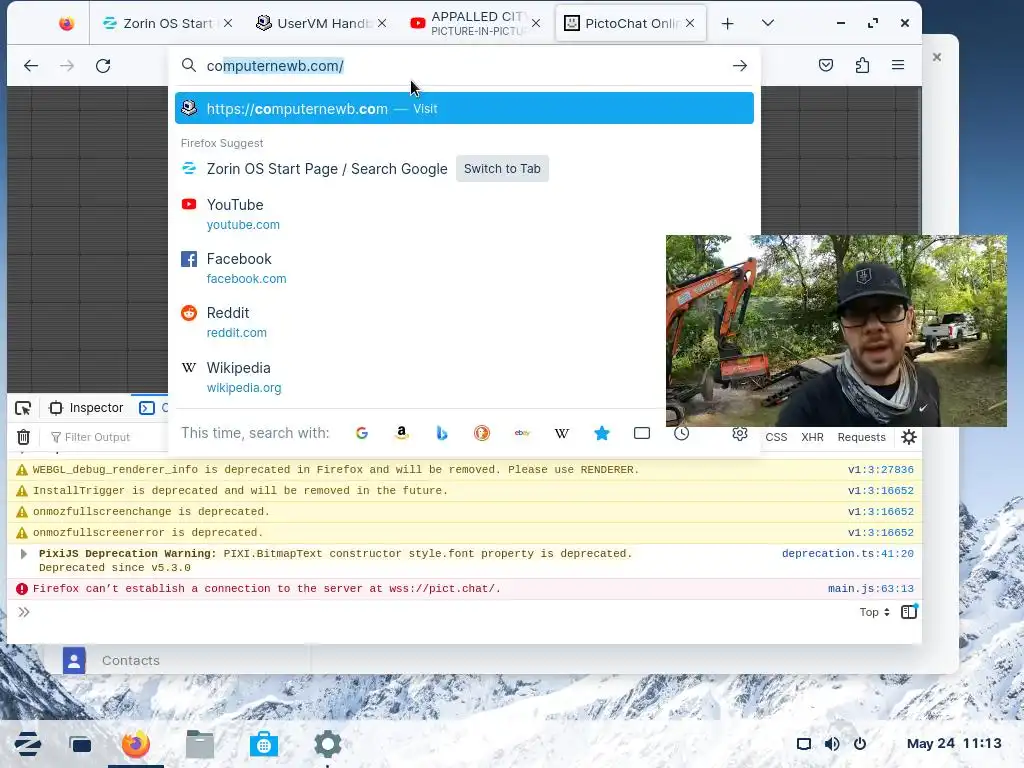
Task: Click the address bar URL field
Action: coord(464,65)
